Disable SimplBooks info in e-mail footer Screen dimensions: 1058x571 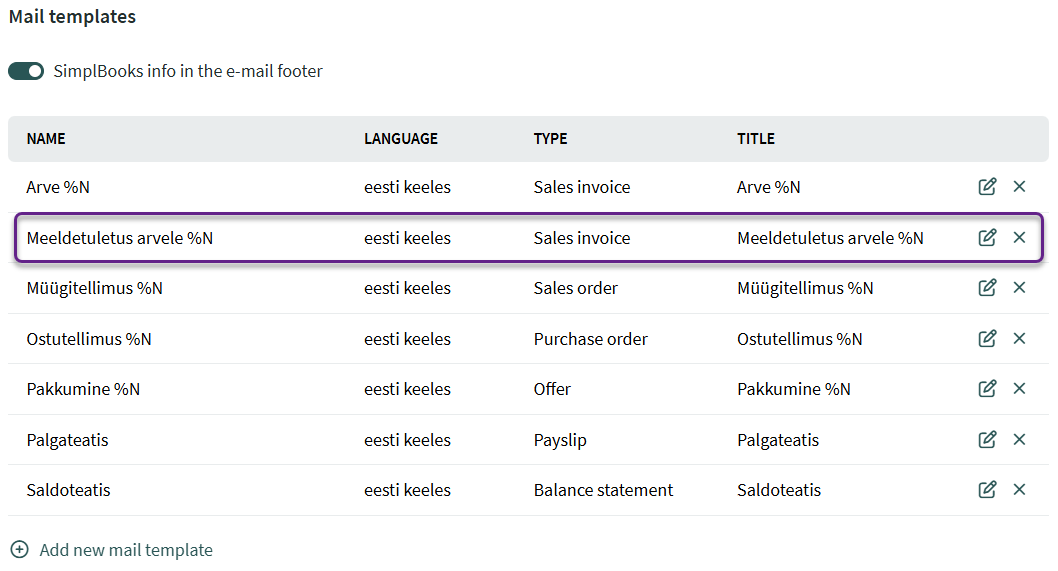point(26,71)
